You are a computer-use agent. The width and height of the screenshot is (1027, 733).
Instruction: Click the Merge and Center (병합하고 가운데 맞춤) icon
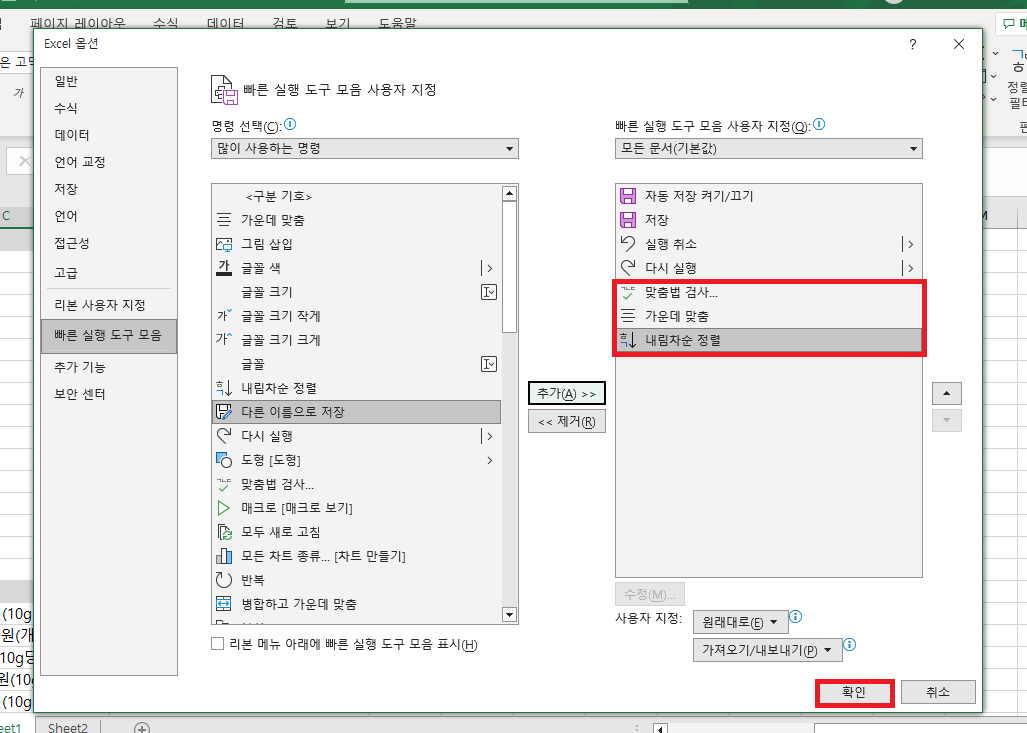(224, 604)
